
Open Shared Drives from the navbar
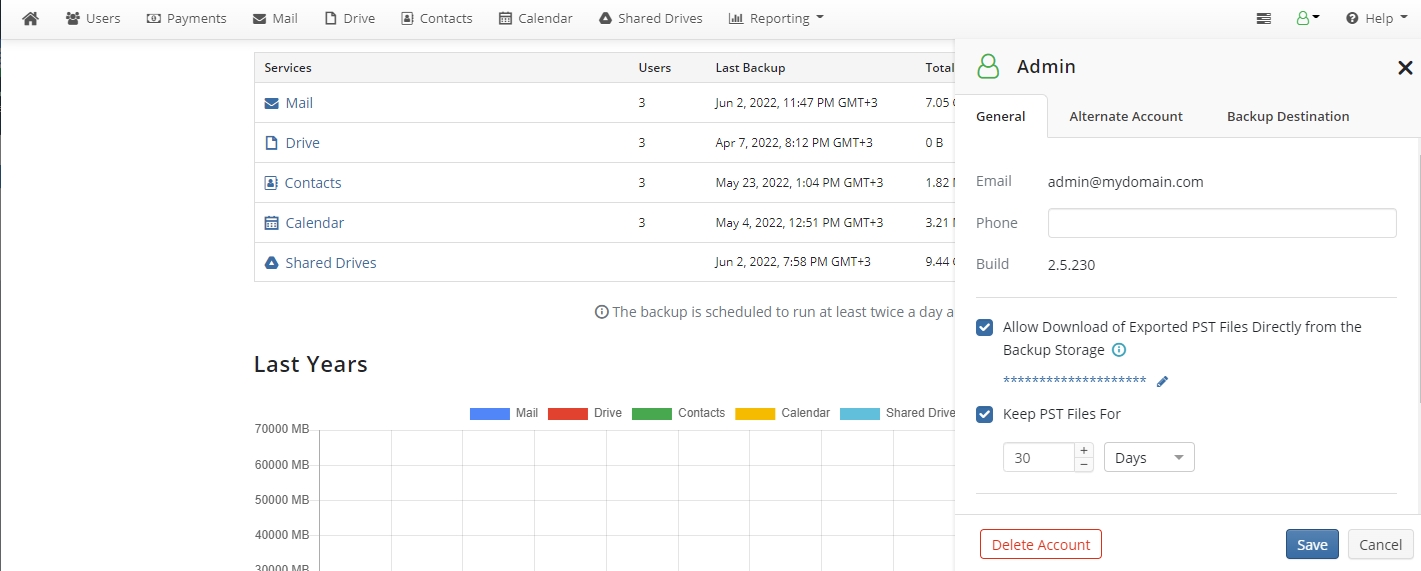click(x=650, y=19)
